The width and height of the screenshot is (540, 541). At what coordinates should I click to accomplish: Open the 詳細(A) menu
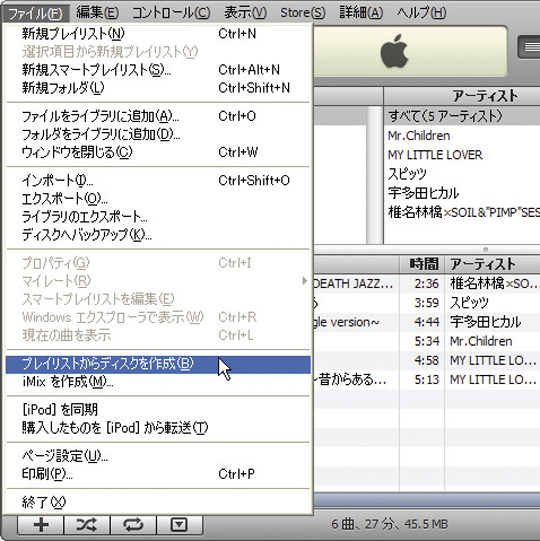point(361,13)
